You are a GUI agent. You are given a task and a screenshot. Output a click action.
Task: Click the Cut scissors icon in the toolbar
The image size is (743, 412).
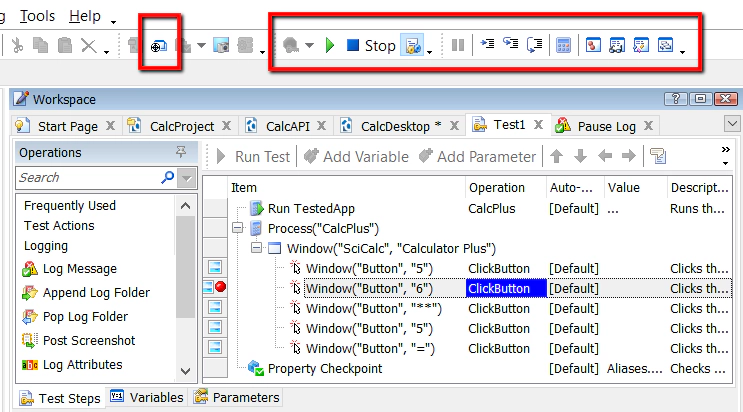pyautogui.click(x=17, y=46)
